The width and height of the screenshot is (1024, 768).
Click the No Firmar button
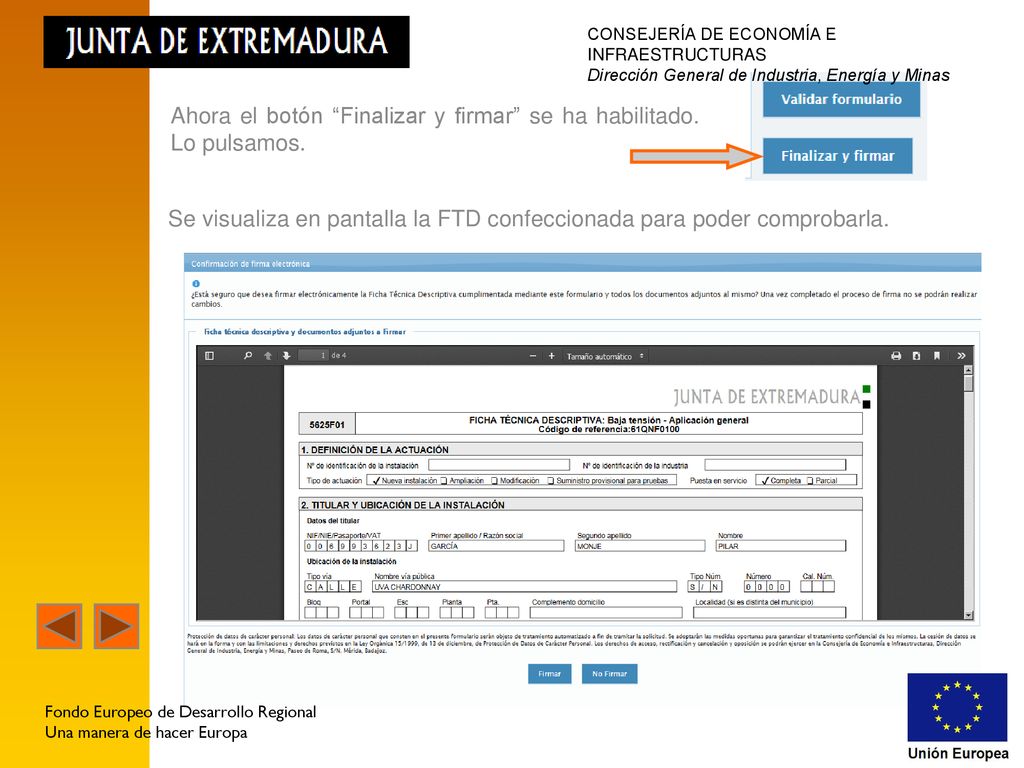609,673
